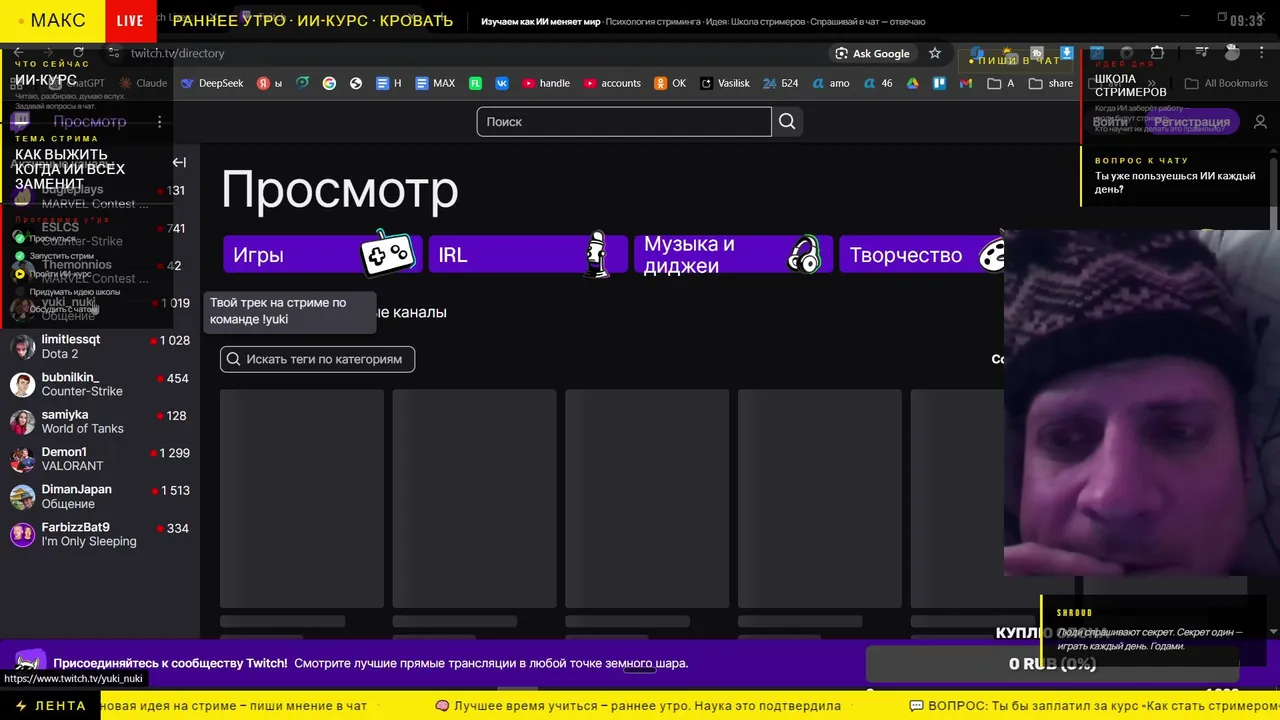The image size is (1280, 720).
Task: Open the Б24 bookmark
Action: click(780, 83)
